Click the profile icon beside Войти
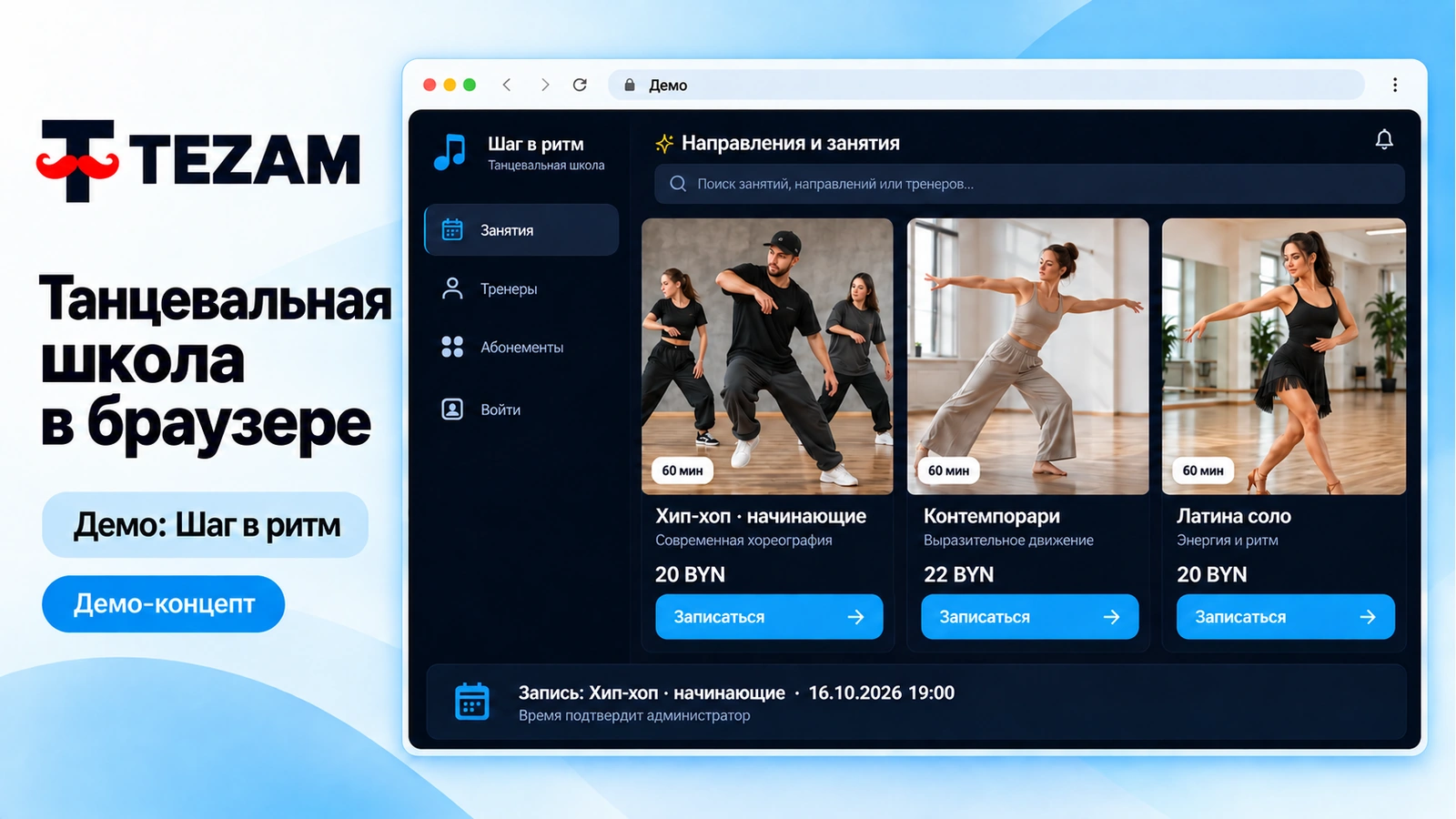 (x=452, y=409)
